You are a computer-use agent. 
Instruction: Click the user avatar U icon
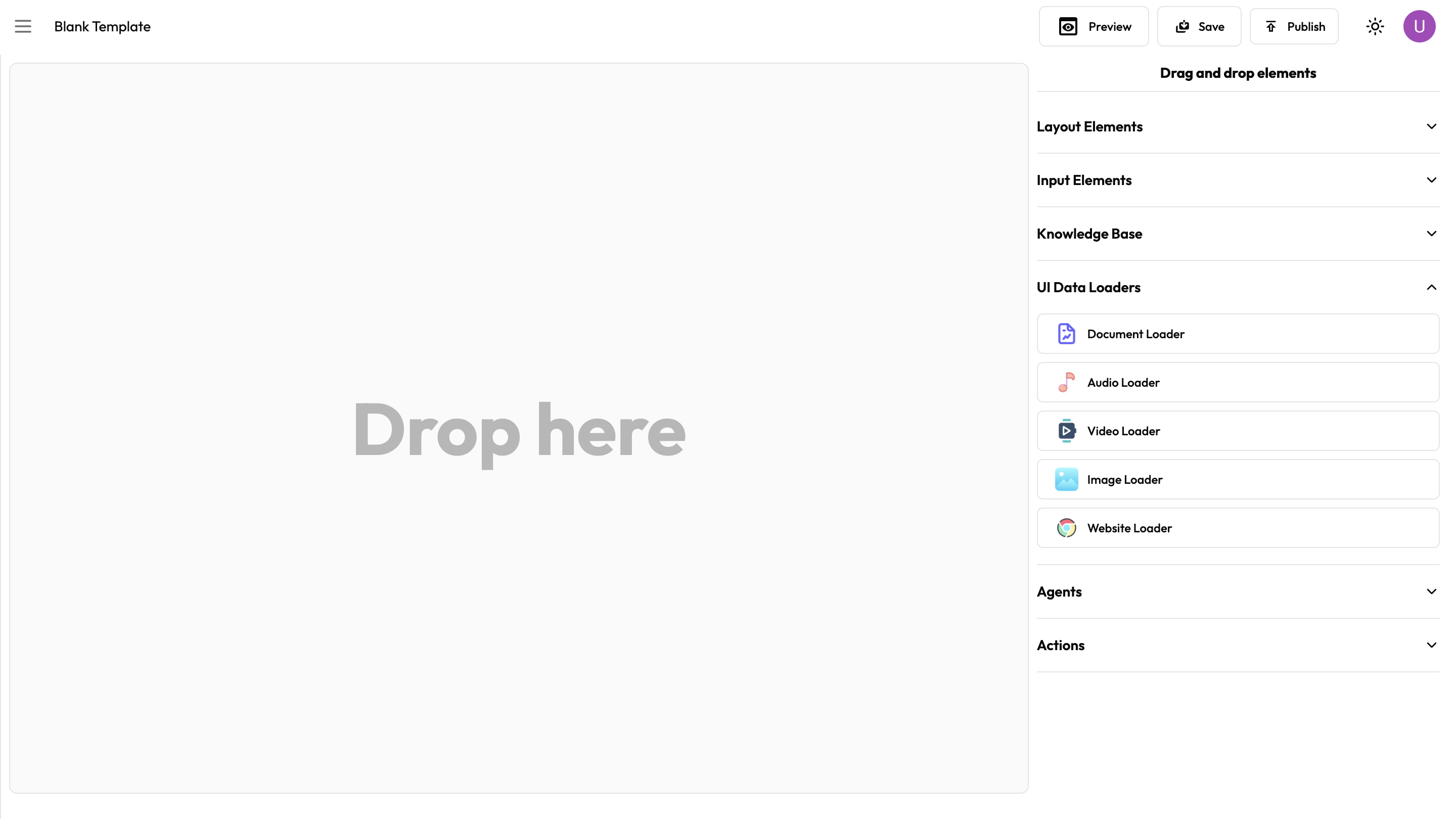[1419, 27]
